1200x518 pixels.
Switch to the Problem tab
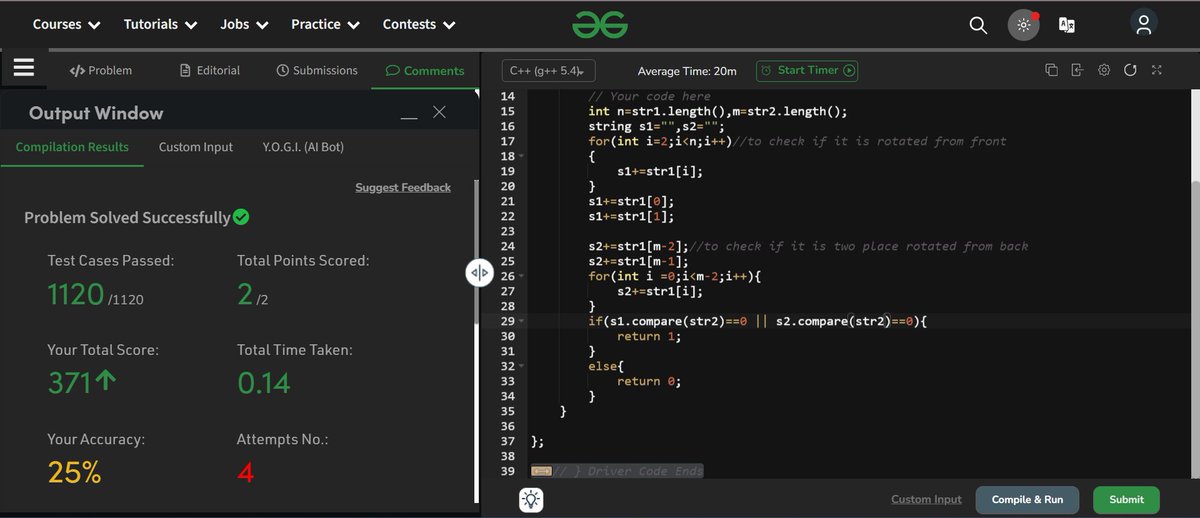click(x=100, y=70)
